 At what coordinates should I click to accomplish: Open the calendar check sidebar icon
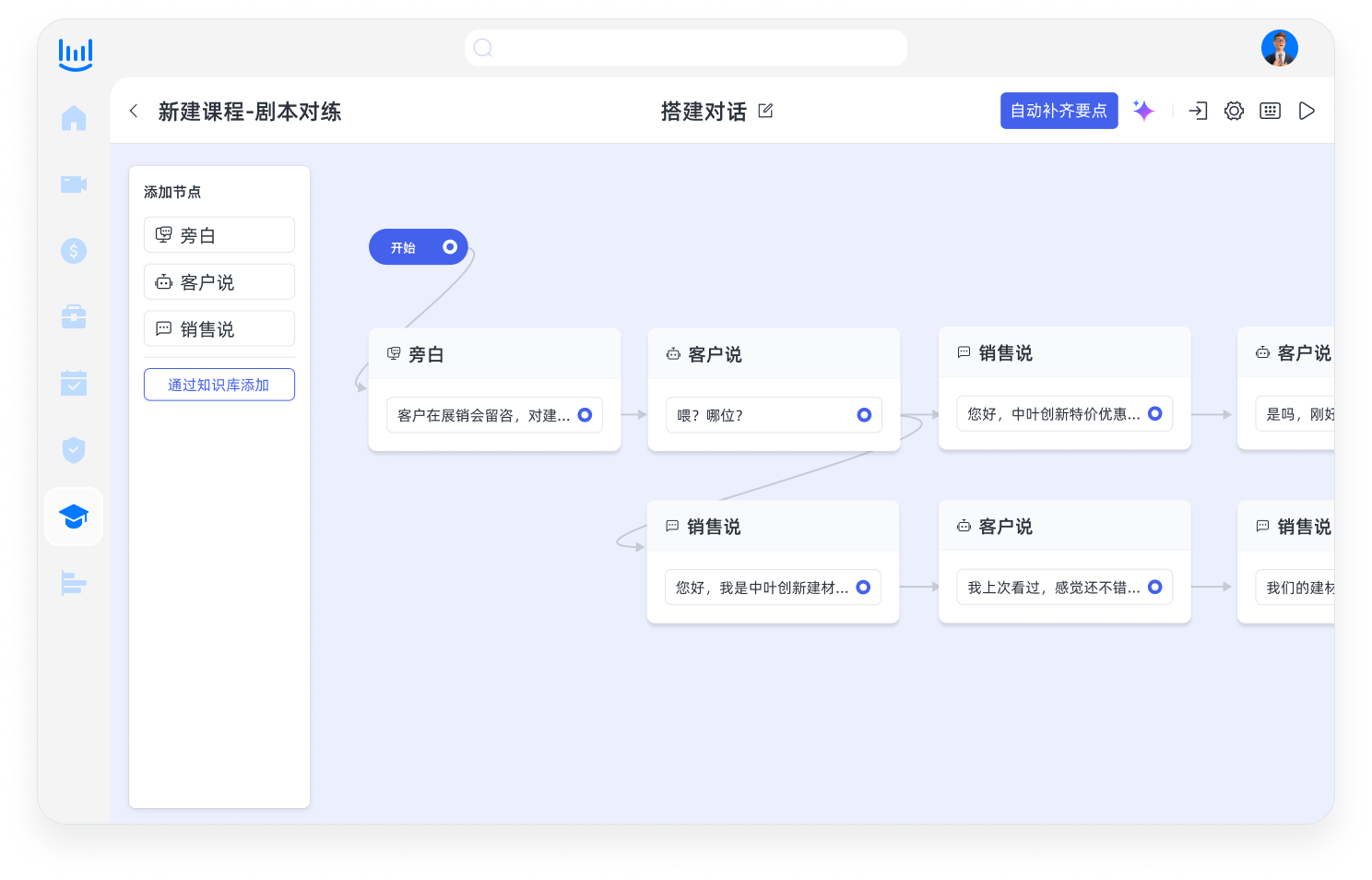pyautogui.click(x=74, y=383)
